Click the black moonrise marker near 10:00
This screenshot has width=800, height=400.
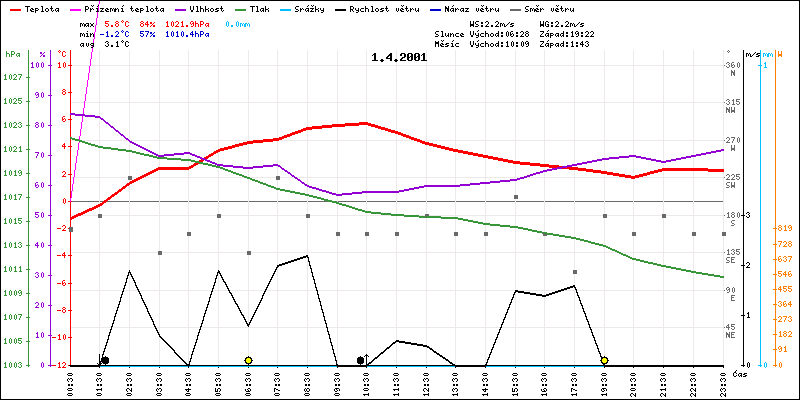click(361, 360)
